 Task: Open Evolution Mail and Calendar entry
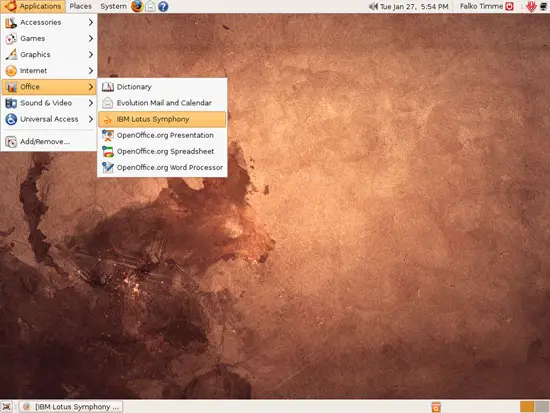[162, 103]
